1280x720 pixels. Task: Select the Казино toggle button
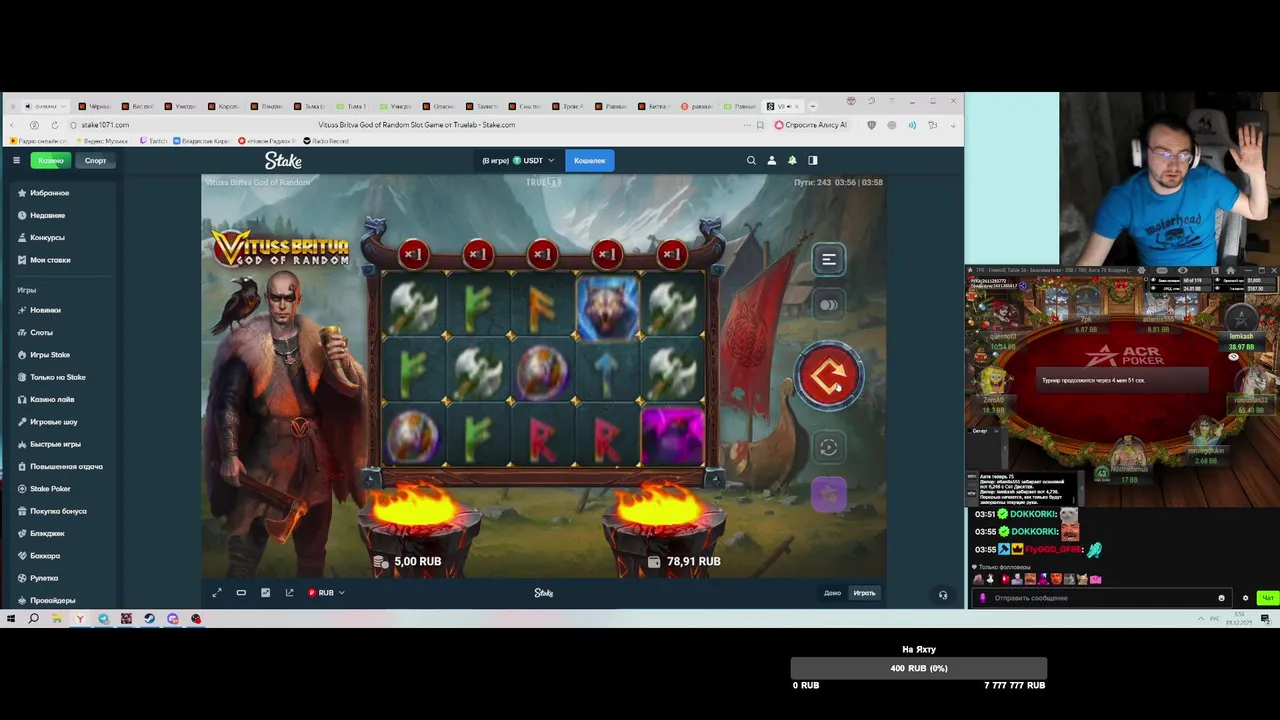pos(51,160)
